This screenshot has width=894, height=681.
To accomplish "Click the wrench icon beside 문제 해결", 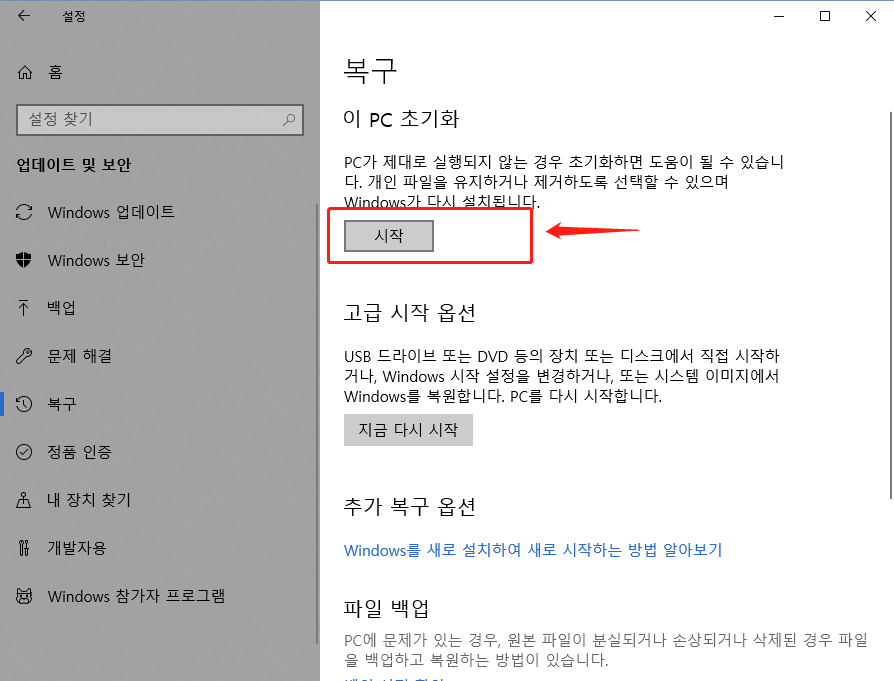I will [22, 356].
